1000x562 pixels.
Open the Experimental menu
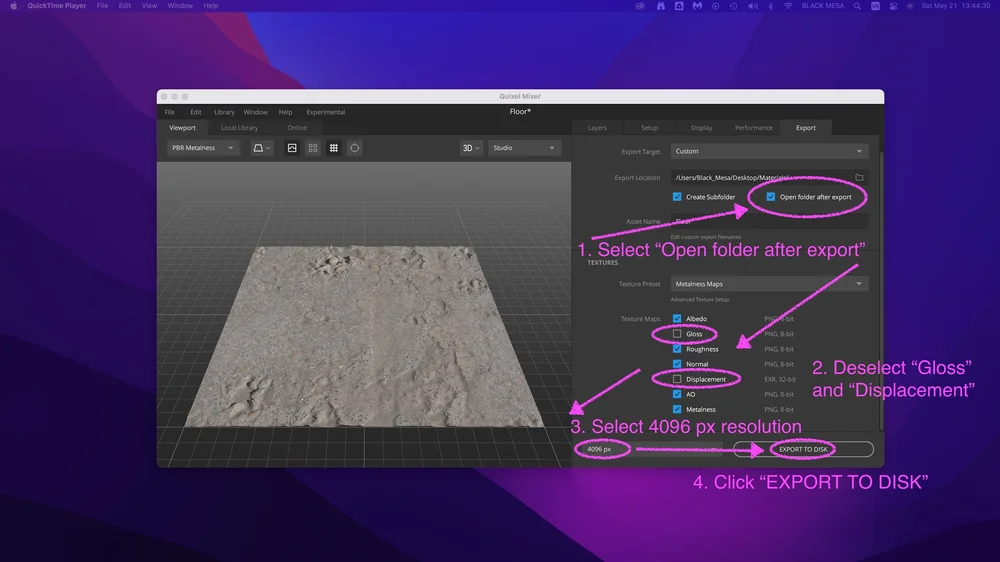325,112
